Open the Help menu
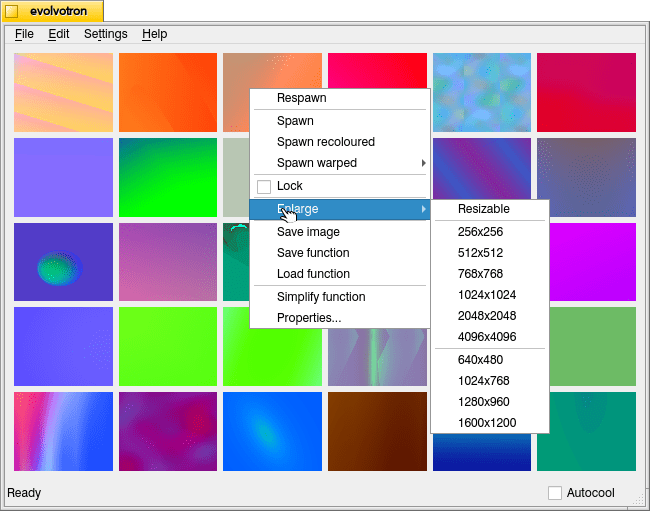Viewport: 650px width, 511px height. pyautogui.click(x=155, y=34)
